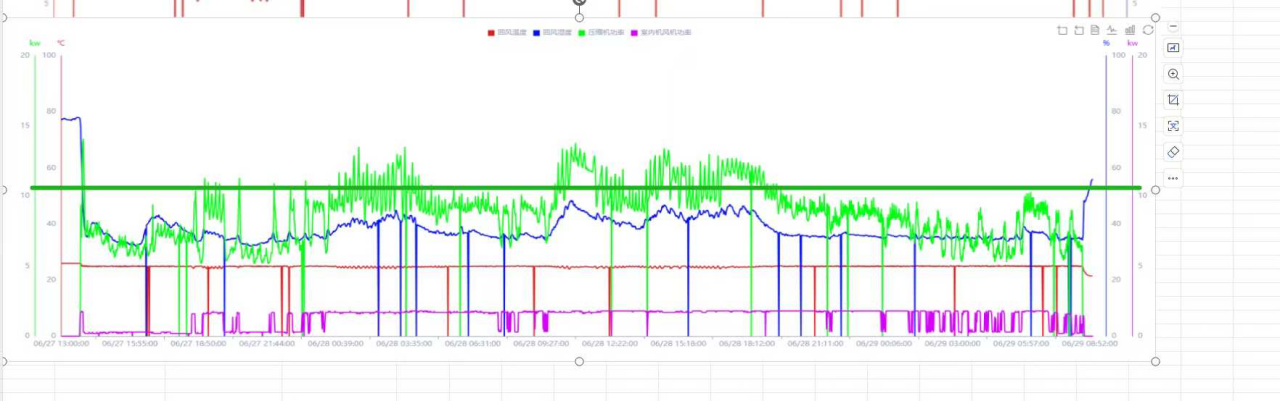This screenshot has width=1280, height=401.
Task: Select the eraser tool icon
Action: pos(1173,152)
